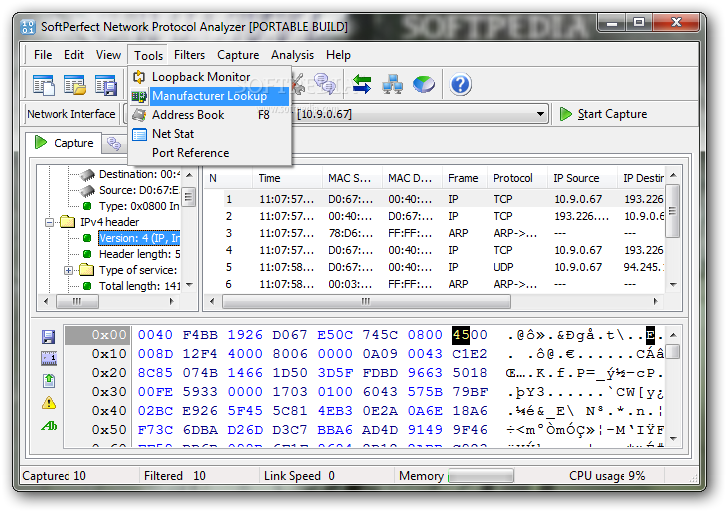
Task: Select Header length tree item
Action: (x=139, y=254)
